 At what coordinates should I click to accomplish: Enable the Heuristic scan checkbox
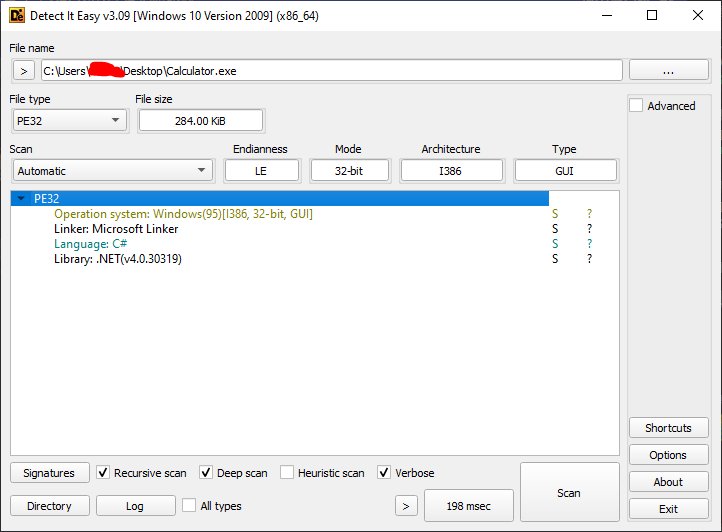click(287, 473)
